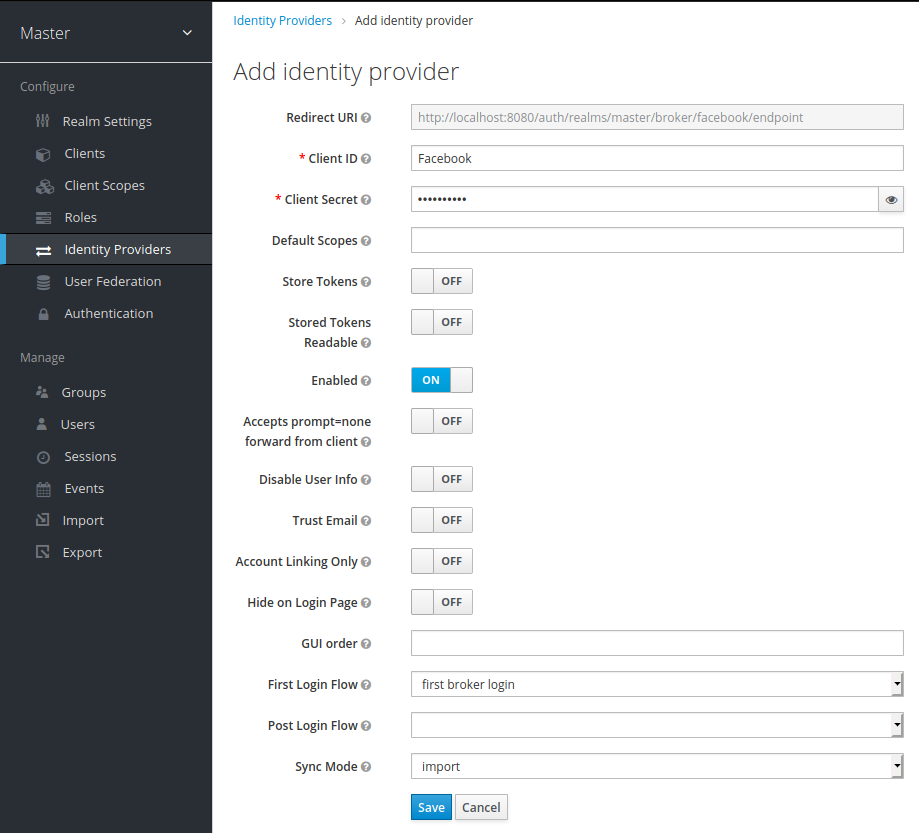Image resolution: width=919 pixels, height=833 pixels.
Task: Click the Roles list icon
Action: pos(43,218)
